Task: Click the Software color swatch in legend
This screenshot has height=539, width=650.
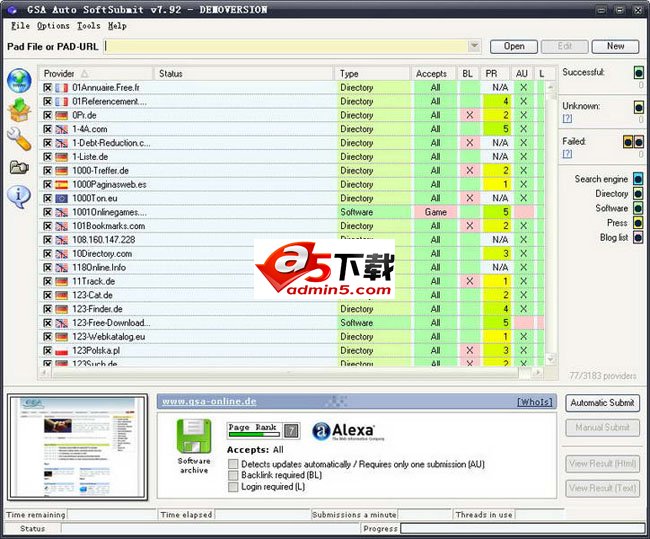Action: coord(638,208)
